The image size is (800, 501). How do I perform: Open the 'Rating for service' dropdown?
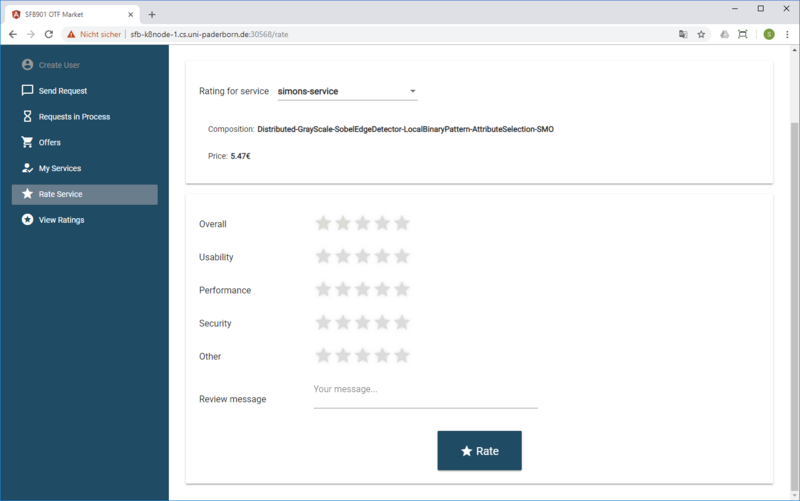[347, 91]
